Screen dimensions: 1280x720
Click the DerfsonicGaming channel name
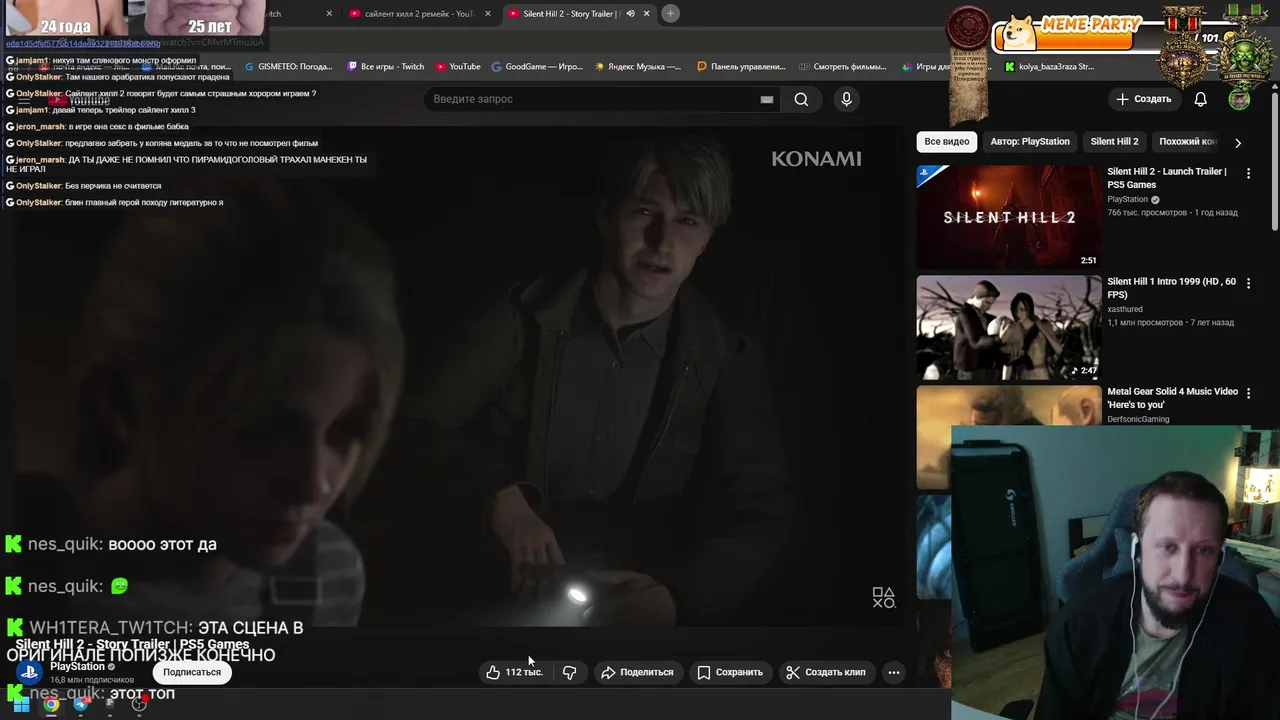tap(1138, 419)
